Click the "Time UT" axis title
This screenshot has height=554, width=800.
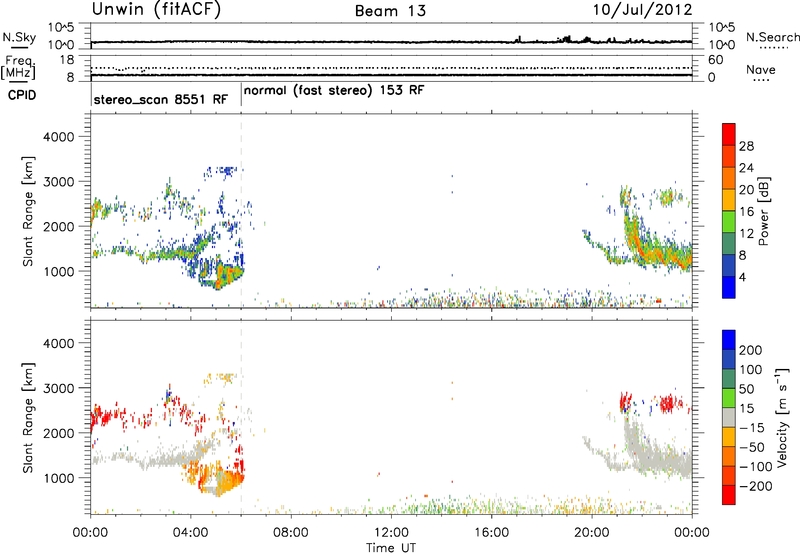tap(391, 548)
